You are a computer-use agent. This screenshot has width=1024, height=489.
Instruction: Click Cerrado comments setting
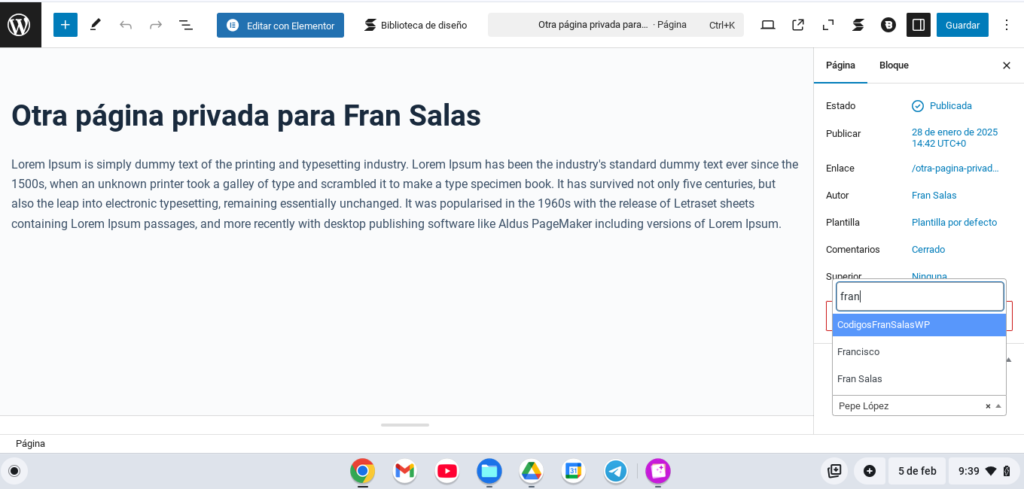pos(928,249)
